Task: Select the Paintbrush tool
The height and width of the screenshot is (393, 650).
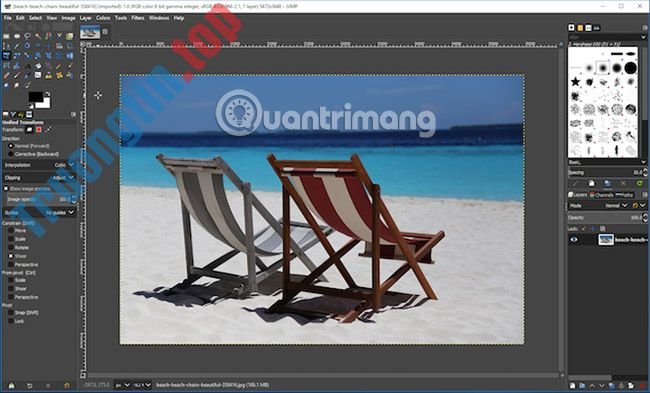Action: tap(69, 66)
